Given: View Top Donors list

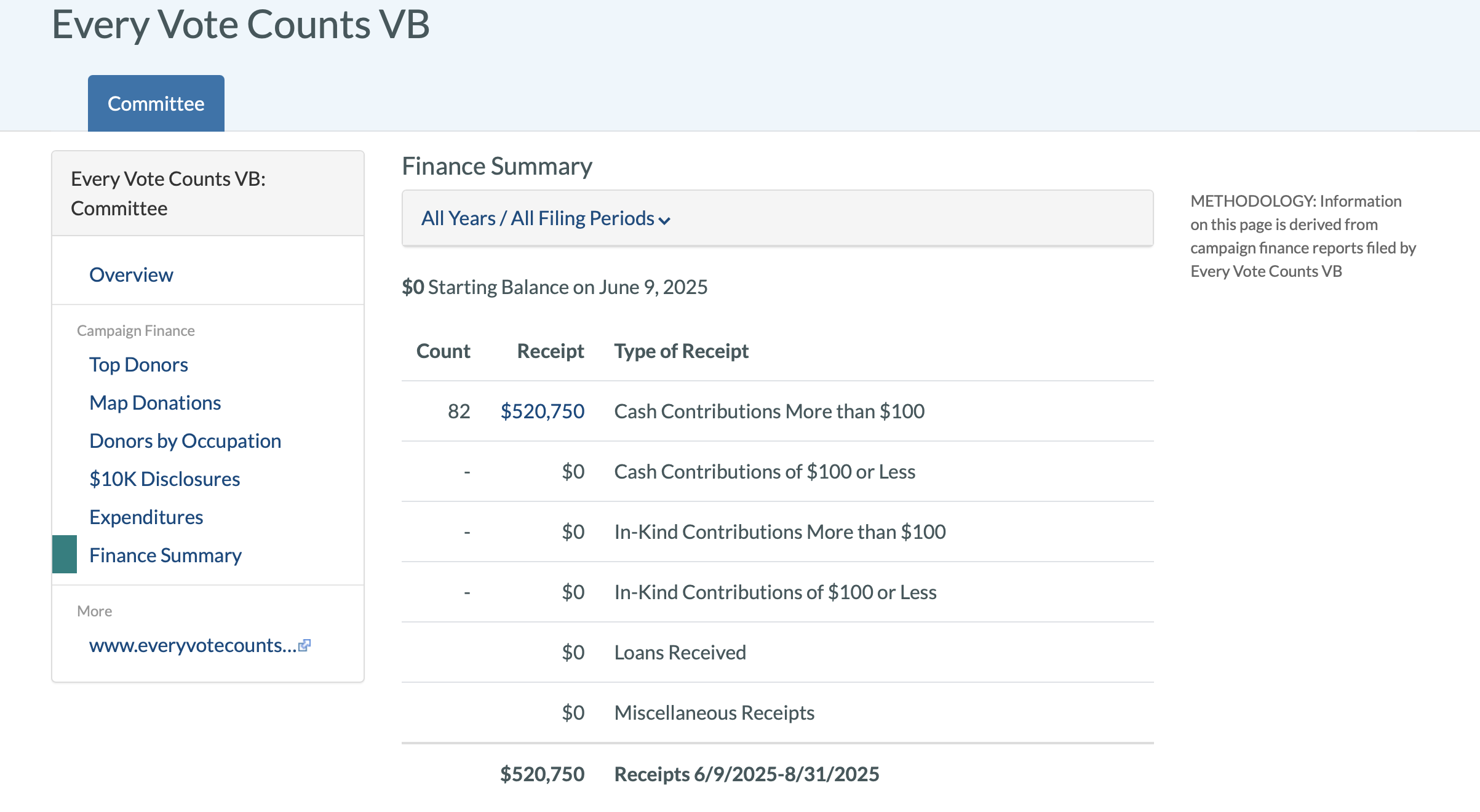Looking at the screenshot, I should 138,364.
